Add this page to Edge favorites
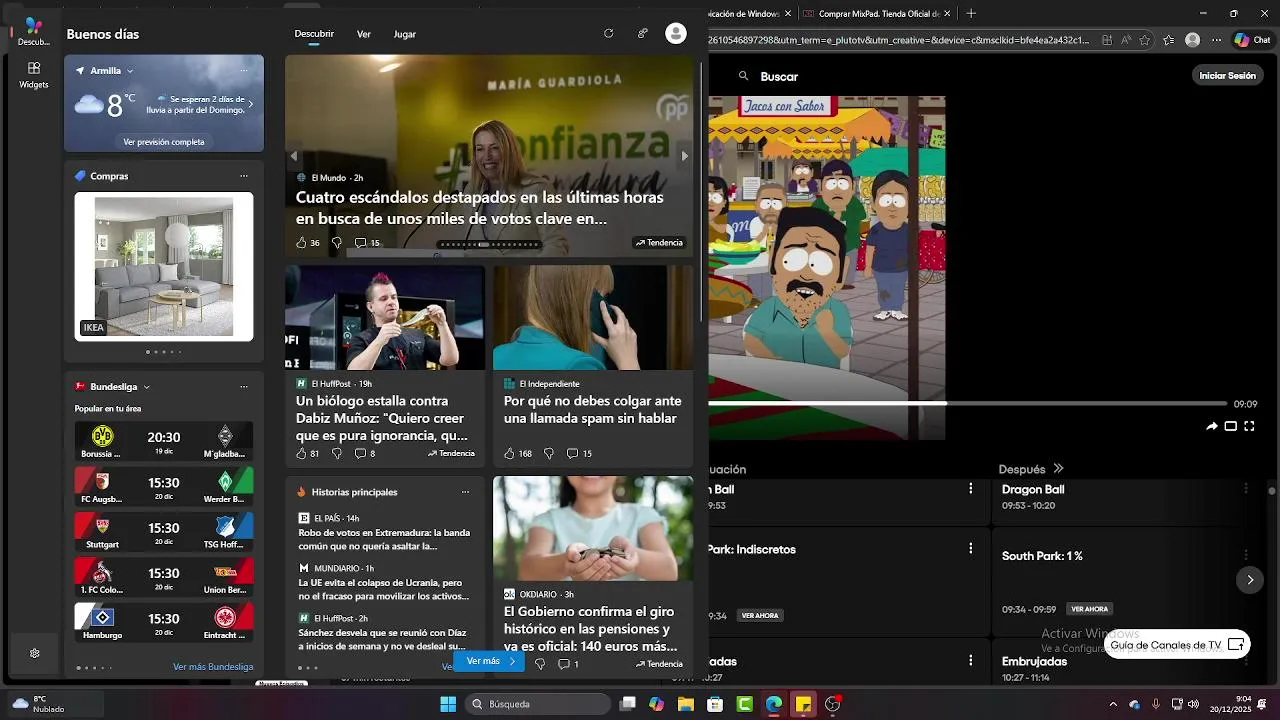 (x=1144, y=40)
